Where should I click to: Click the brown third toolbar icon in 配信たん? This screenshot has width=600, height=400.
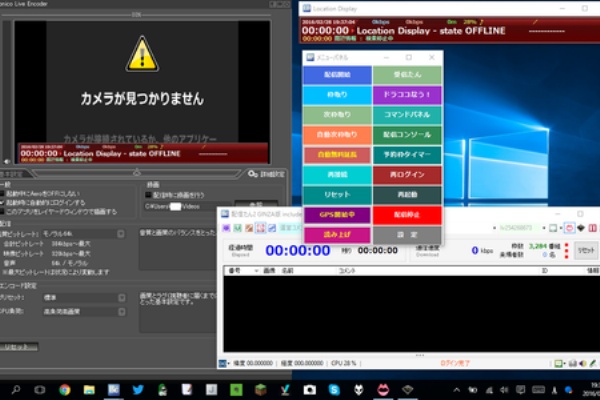pos(249,228)
